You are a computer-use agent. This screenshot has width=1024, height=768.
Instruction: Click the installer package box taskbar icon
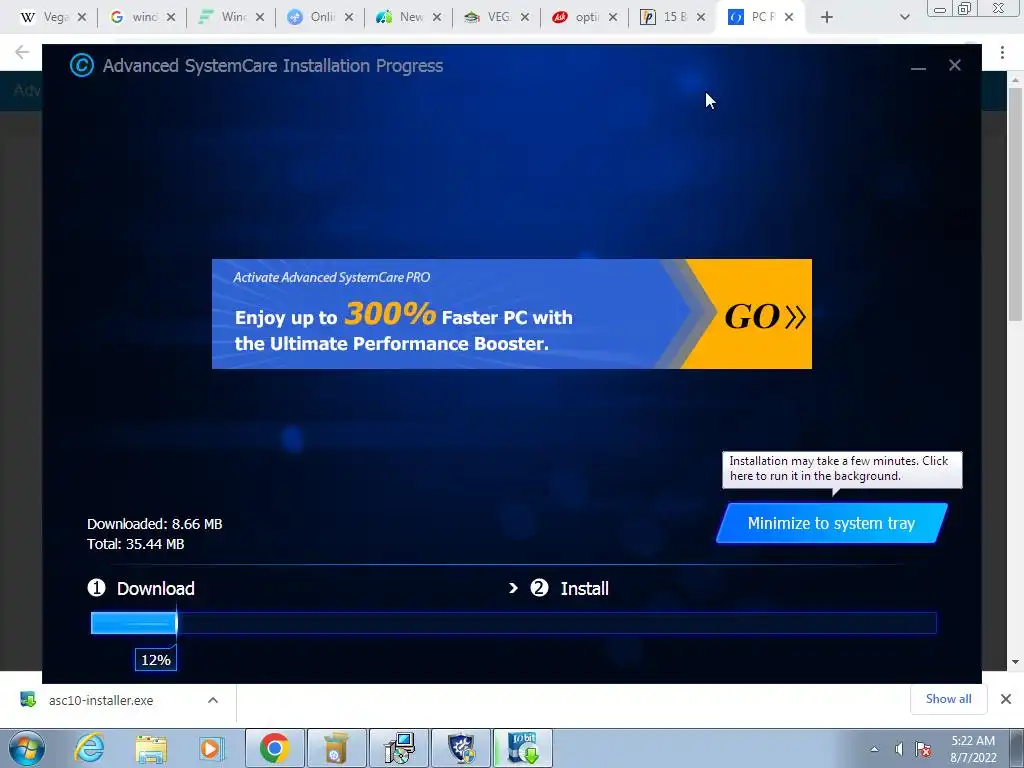pos(337,748)
